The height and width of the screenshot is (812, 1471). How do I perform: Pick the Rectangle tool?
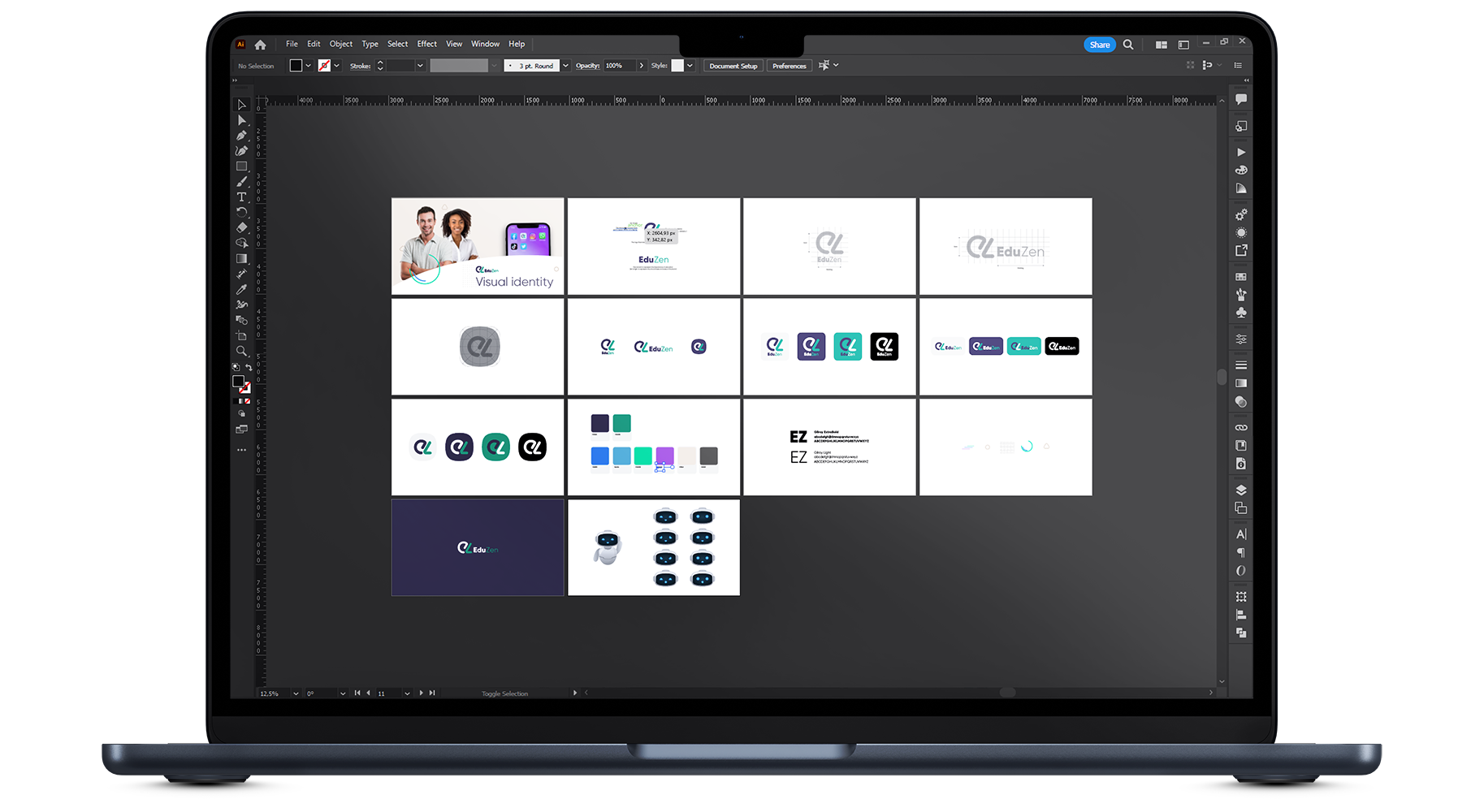(x=241, y=166)
